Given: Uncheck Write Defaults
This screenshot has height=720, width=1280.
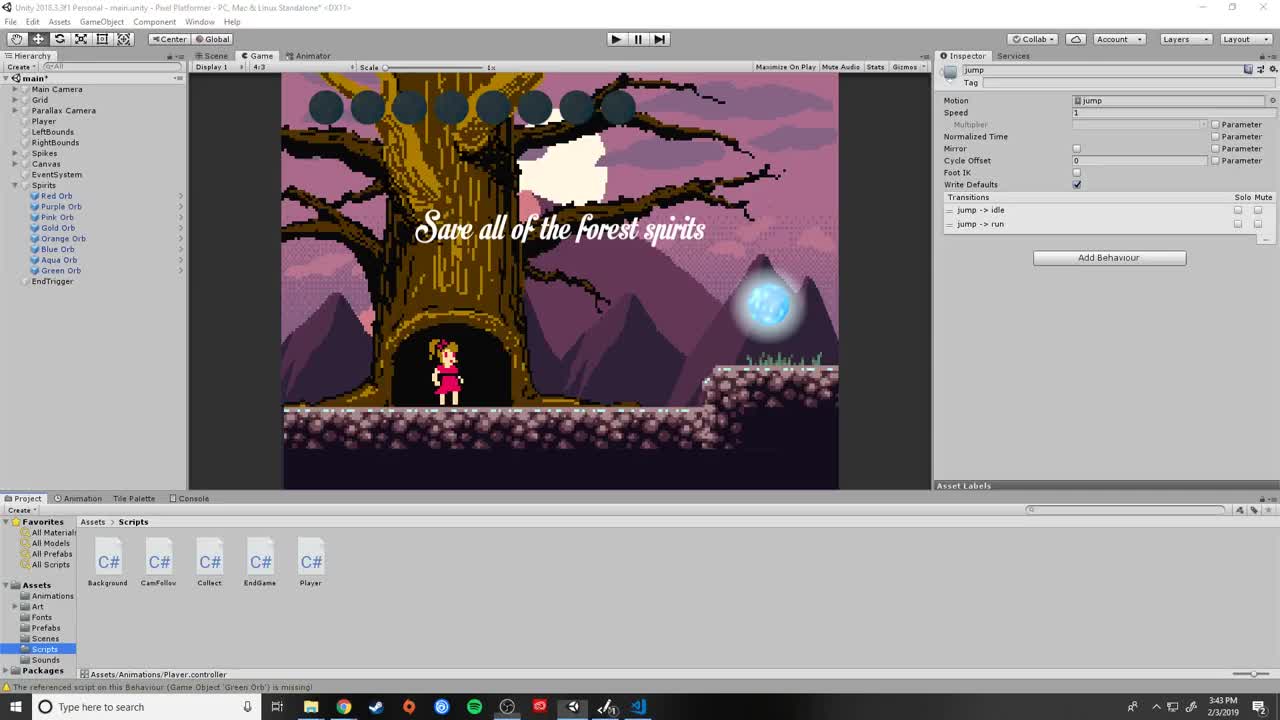Looking at the screenshot, I should point(1077,184).
